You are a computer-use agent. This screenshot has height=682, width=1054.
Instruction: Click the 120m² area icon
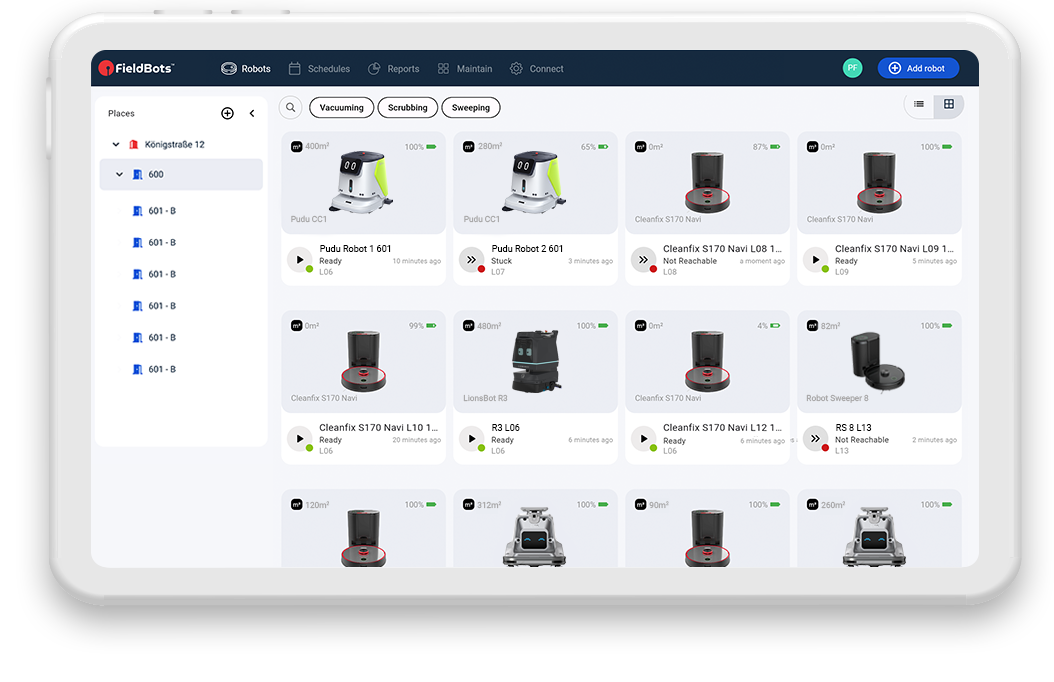click(296, 505)
